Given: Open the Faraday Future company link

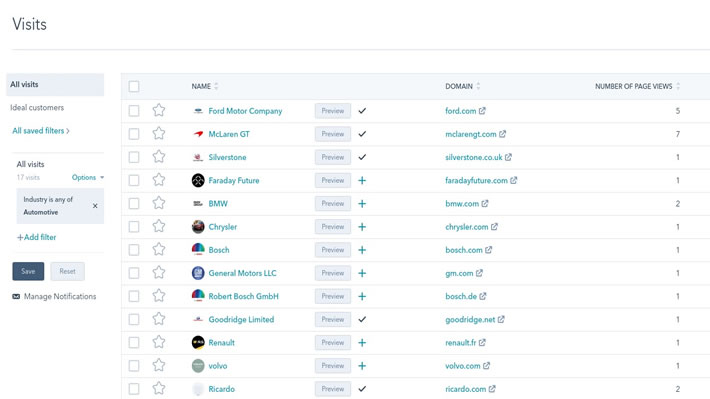Looking at the screenshot, I should [234, 180].
